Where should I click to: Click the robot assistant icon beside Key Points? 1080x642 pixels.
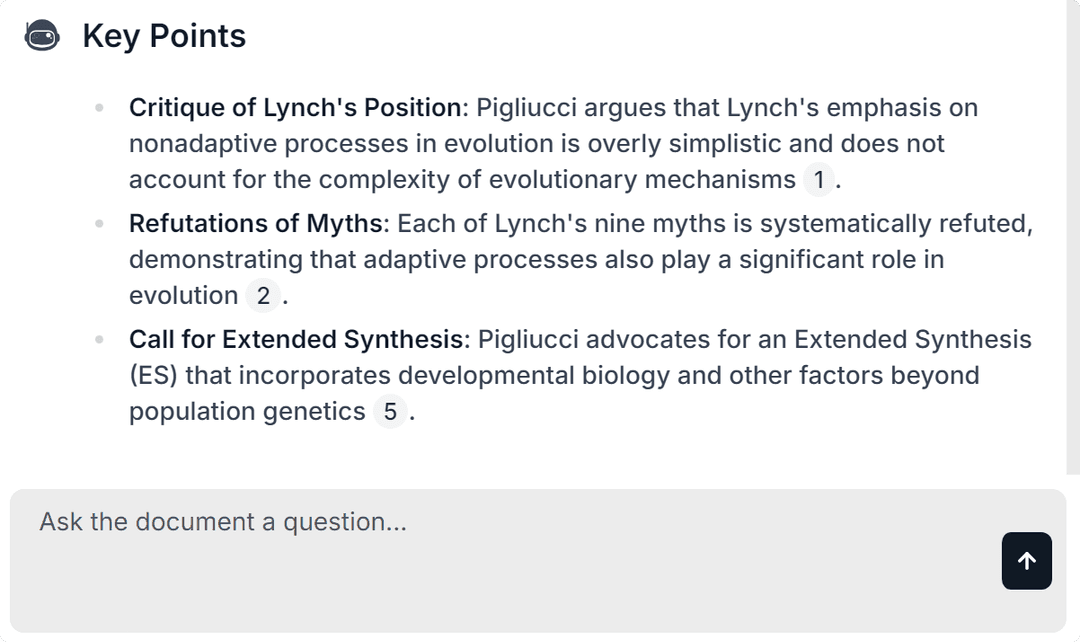[42, 36]
